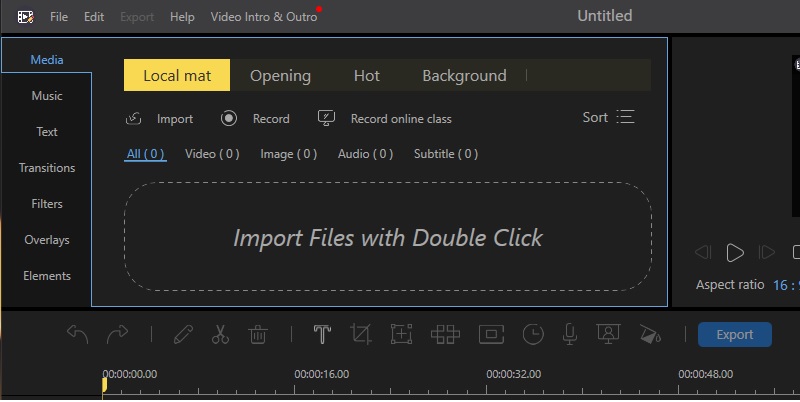800x402 pixels.
Task: Click timeline ruler at 00:00:32.00
Action: pos(513,374)
